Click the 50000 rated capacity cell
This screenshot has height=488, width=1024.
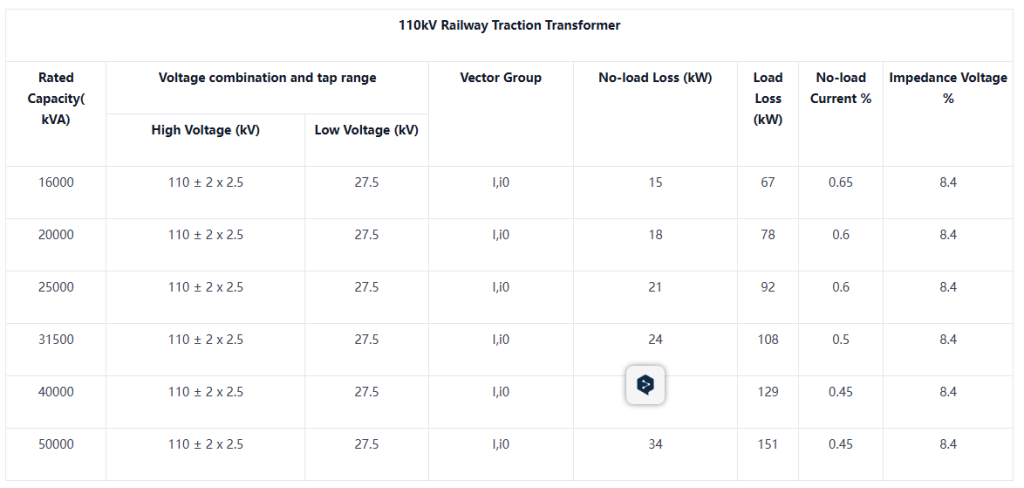click(56, 444)
